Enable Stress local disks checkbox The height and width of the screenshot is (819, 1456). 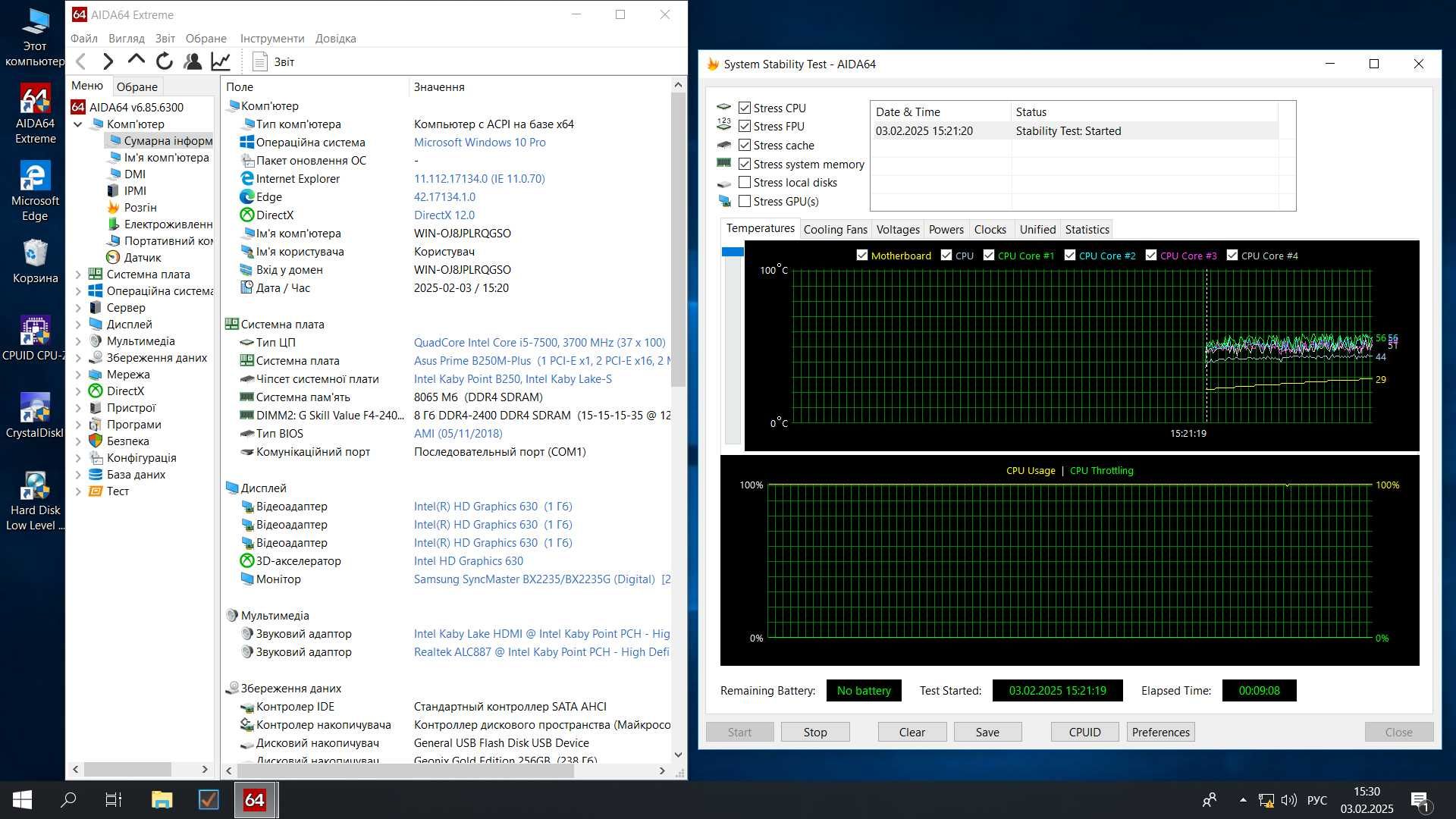(745, 182)
